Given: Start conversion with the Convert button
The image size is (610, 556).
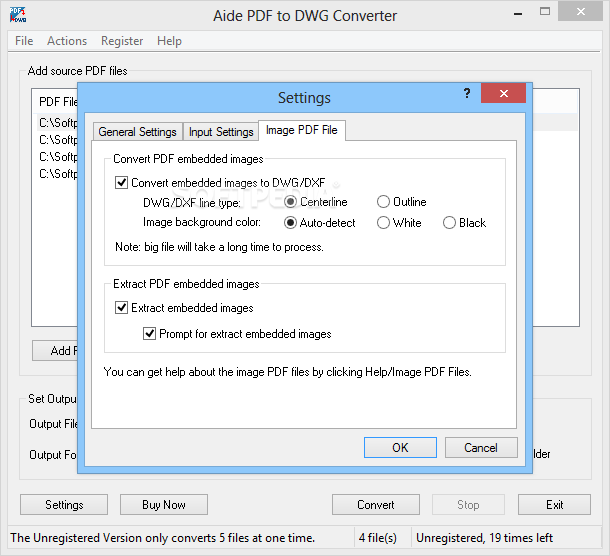Looking at the screenshot, I should click(376, 505).
